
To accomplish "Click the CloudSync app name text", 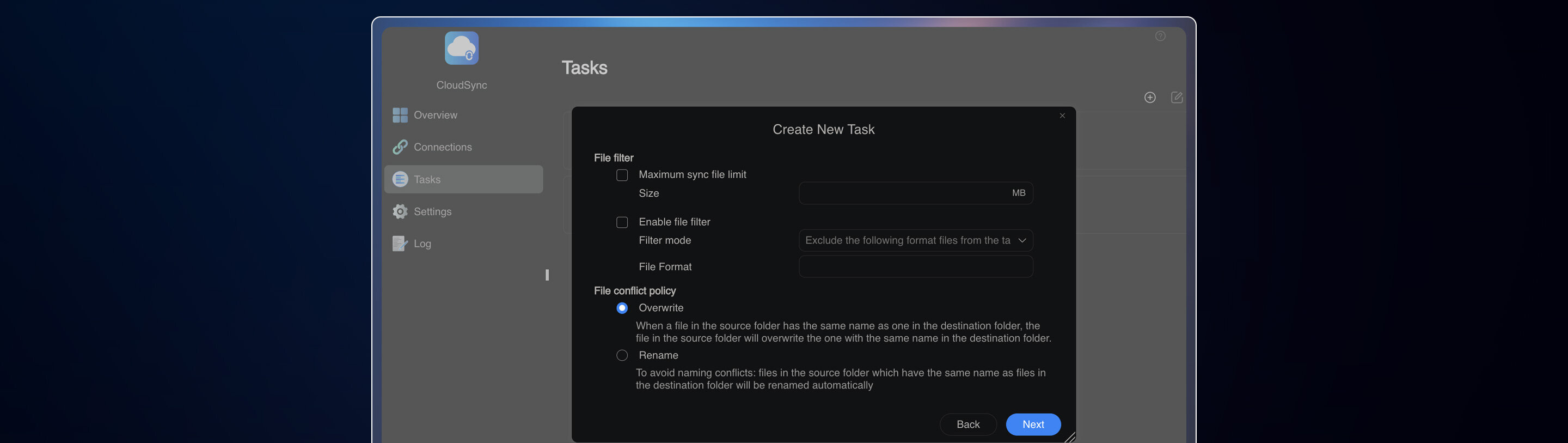I will (x=461, y=86).
